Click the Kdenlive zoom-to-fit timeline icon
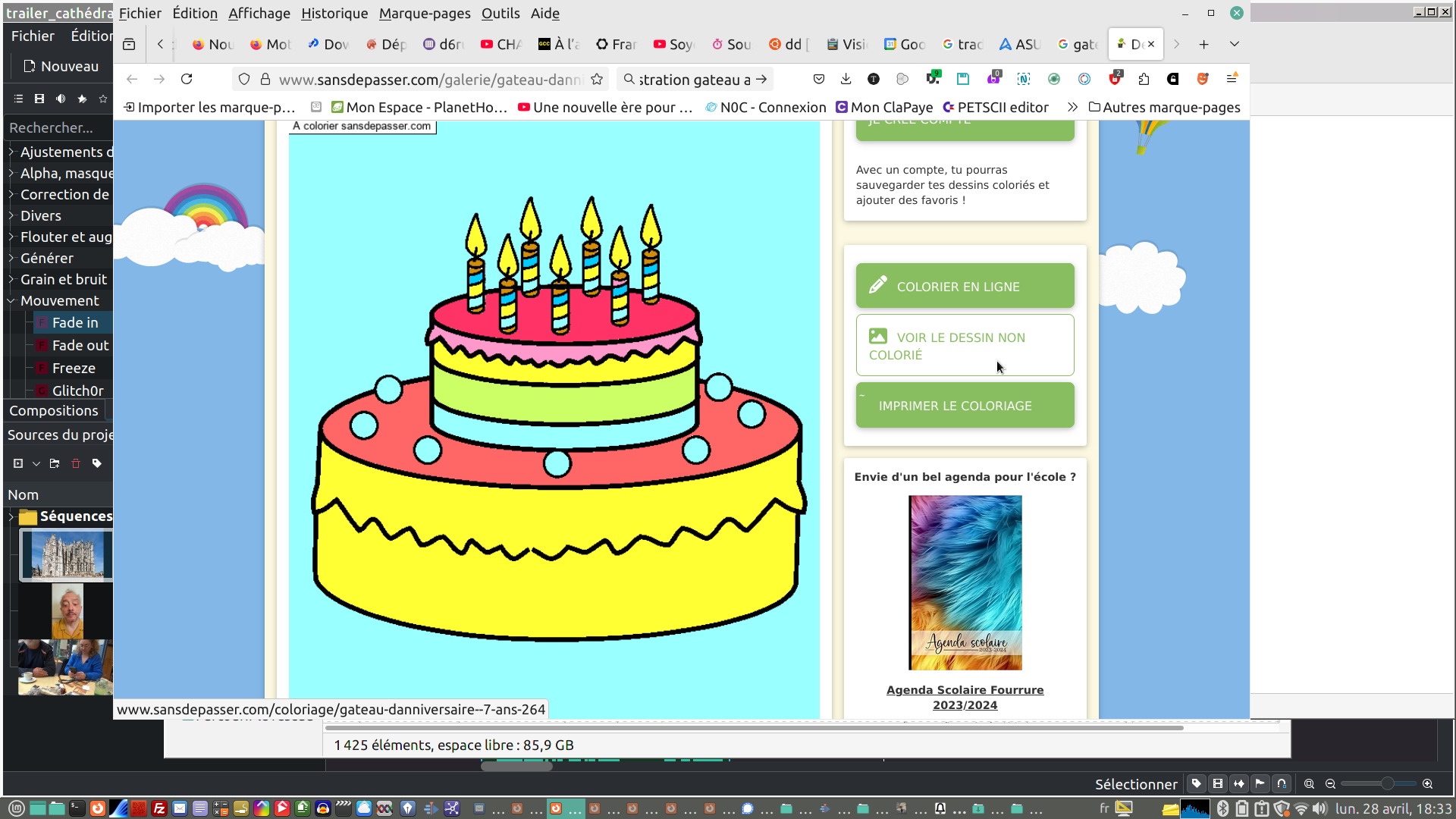 [1309, 784]
